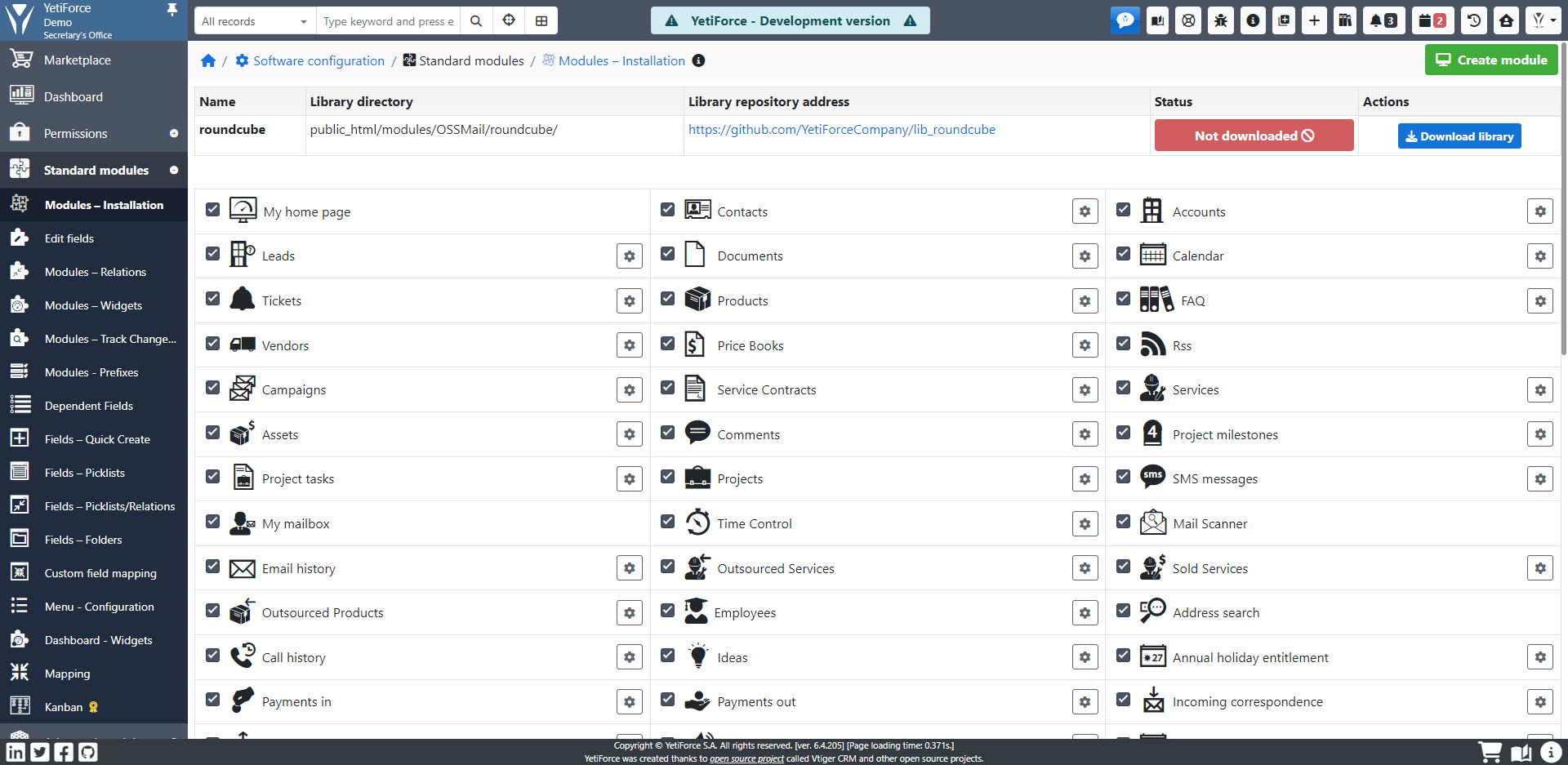Pin the sidebar with the pushpin icon
This screenshot has width=1568, height=765.
click(x=172, y=9)
